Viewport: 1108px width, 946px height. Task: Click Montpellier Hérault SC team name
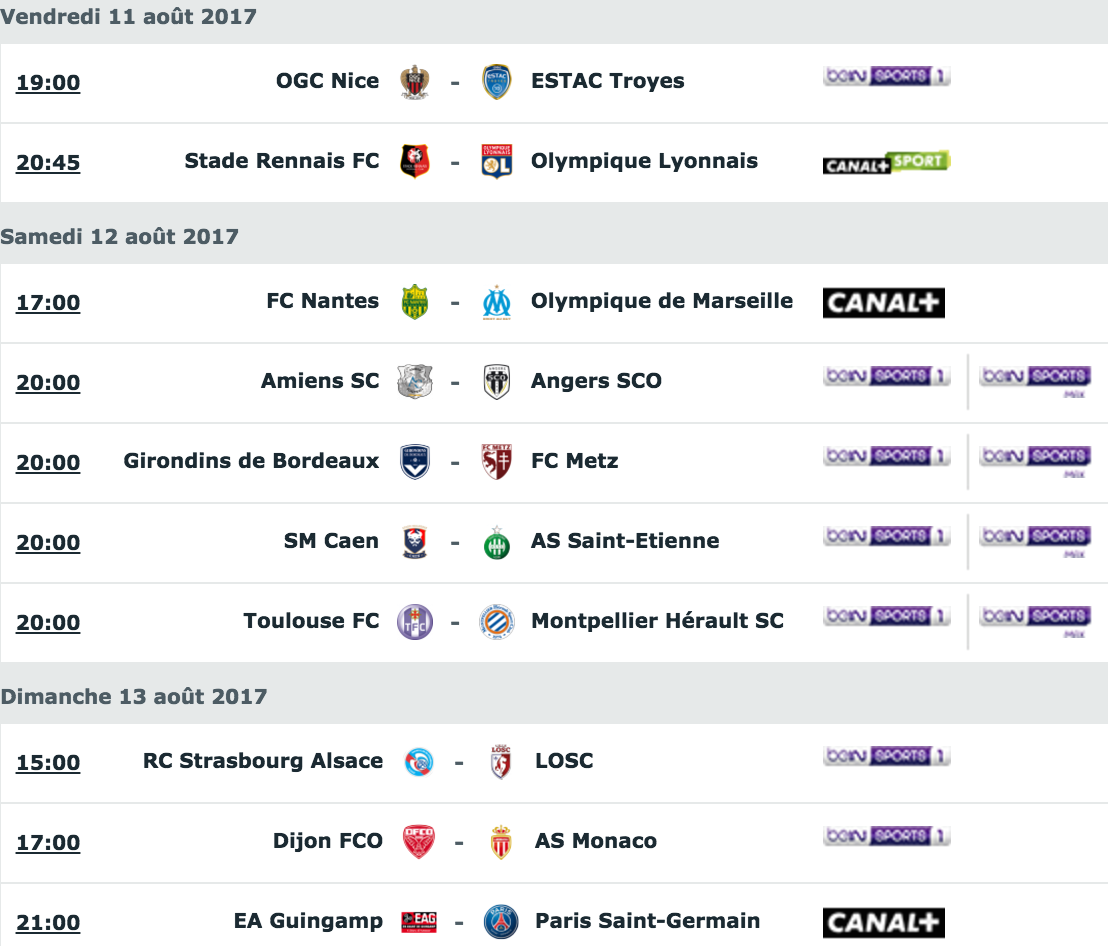click(657, 621)
